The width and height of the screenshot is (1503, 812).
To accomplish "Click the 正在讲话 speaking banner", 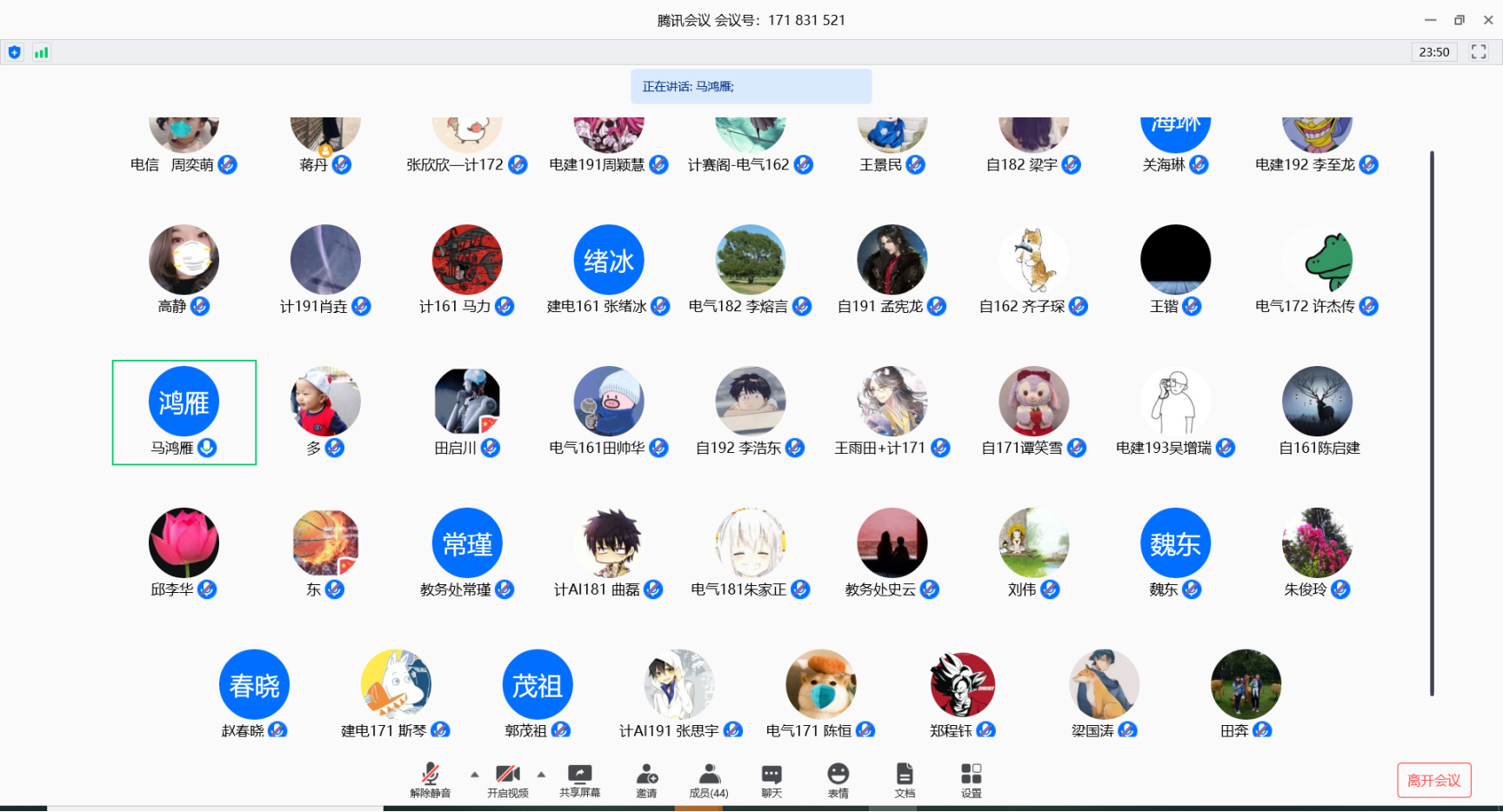I will pyautogui.click(x=751, y=87).
